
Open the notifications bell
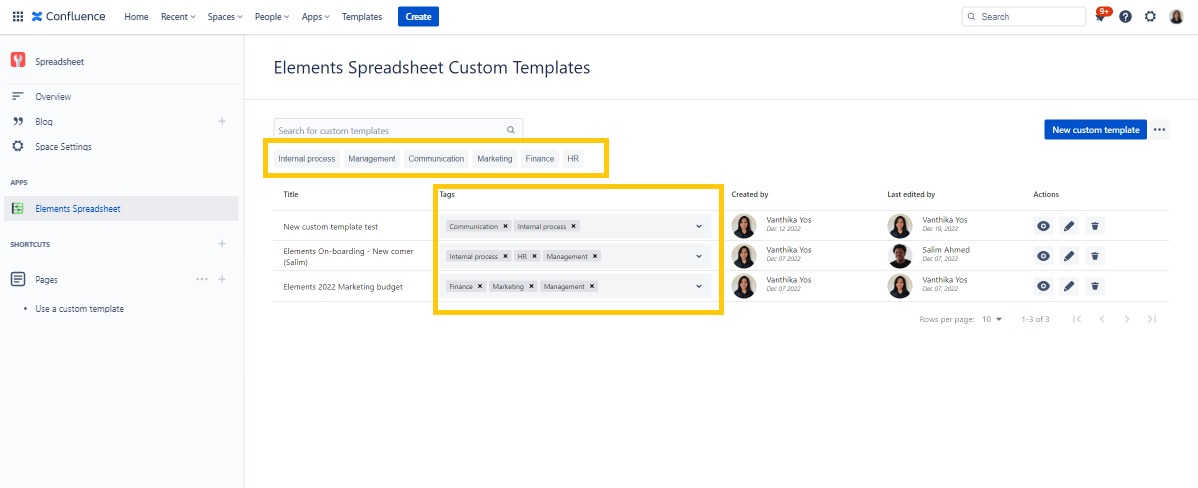pyautogui.click(x=1100, y=17)
